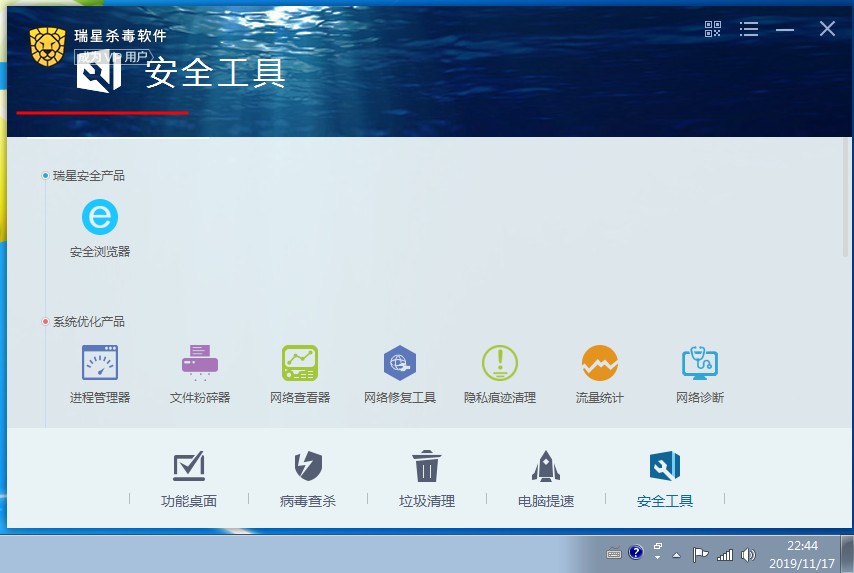
Task: Open the 文件粉碎器 file shredder icon
Action: [200, 362]
